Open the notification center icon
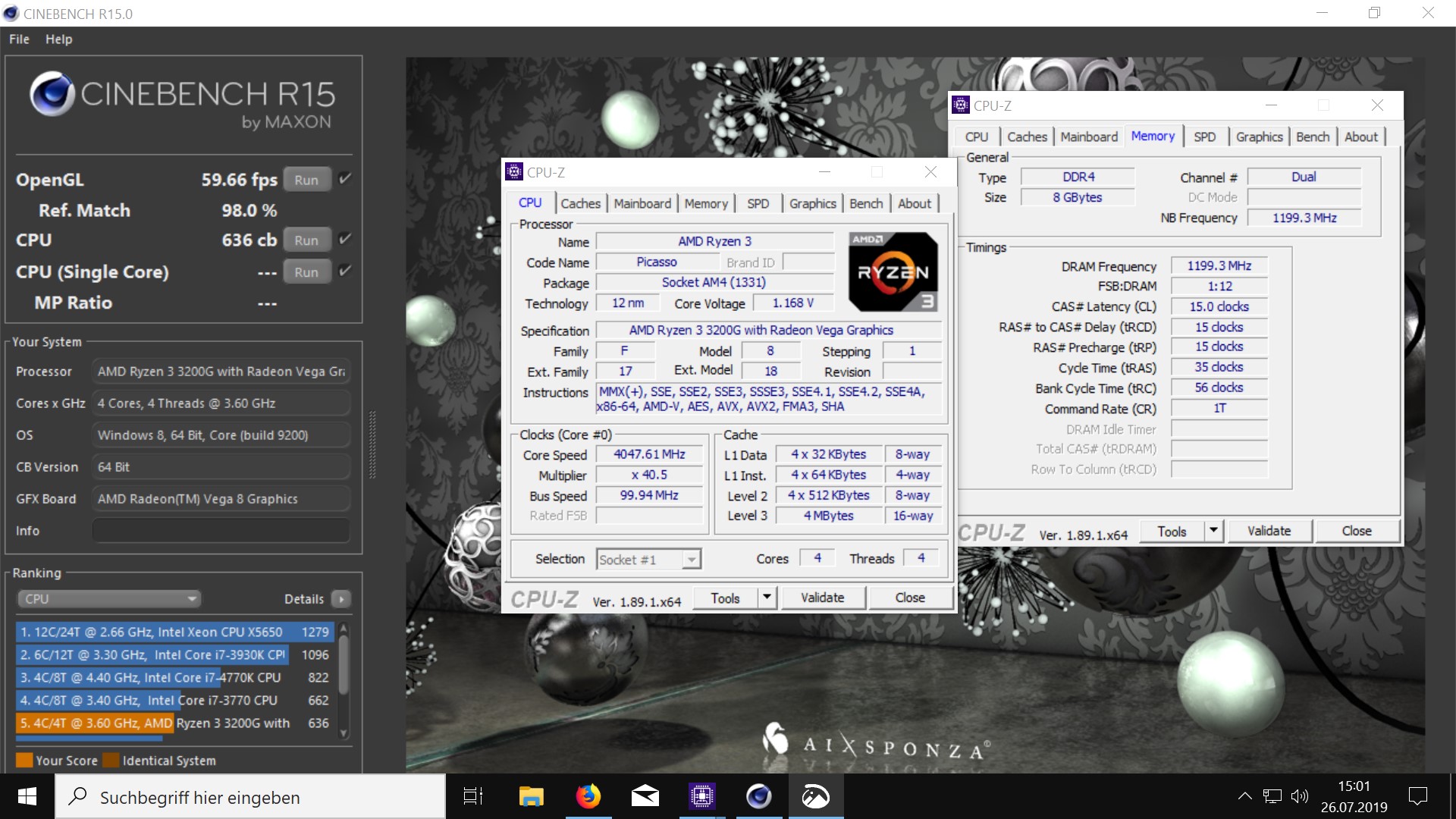This screenshot has width=1456, height=819. pyautogui.click(x=1417, y=796)
